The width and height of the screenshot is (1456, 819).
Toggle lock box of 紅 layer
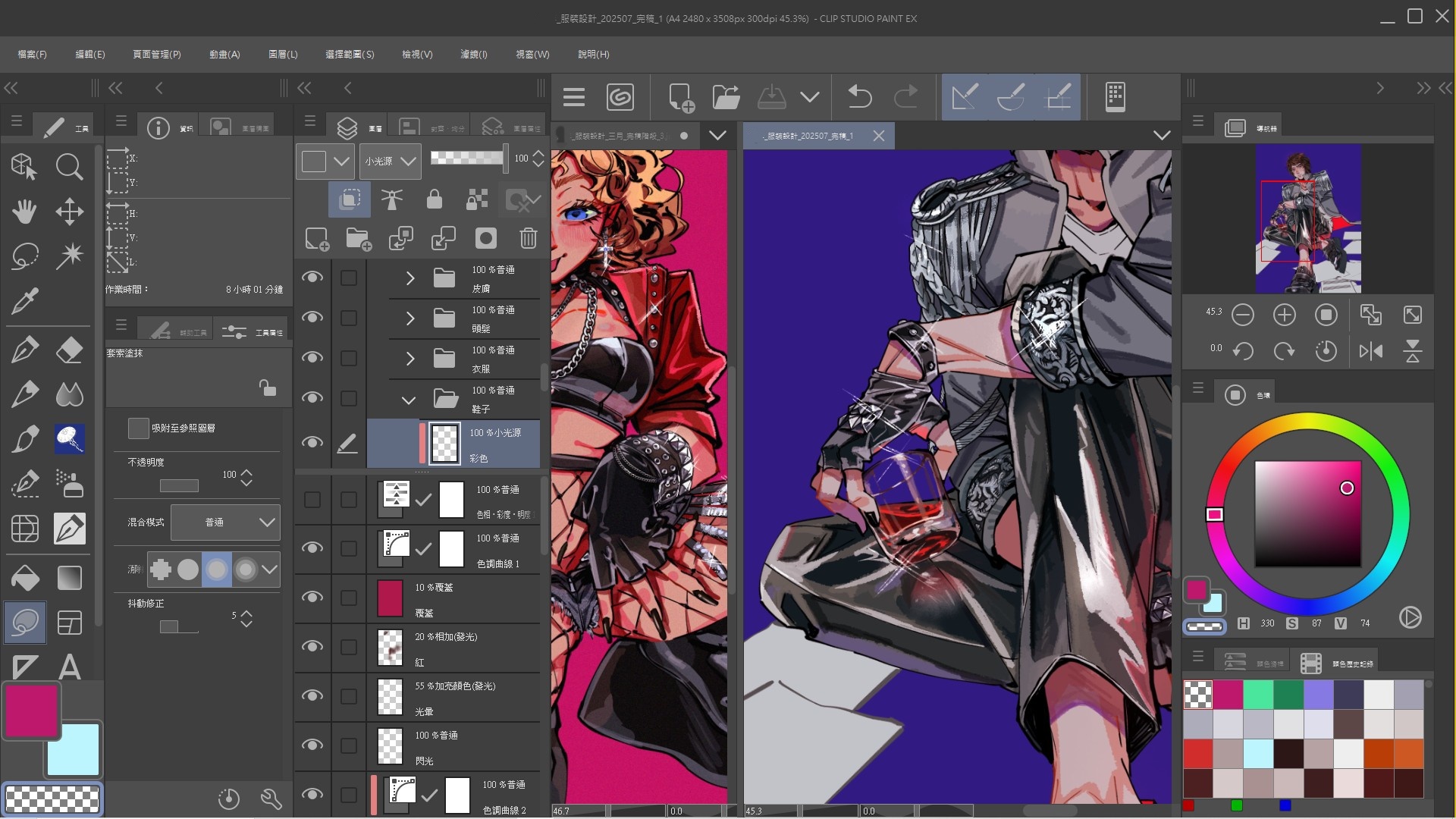coord(349,647)
